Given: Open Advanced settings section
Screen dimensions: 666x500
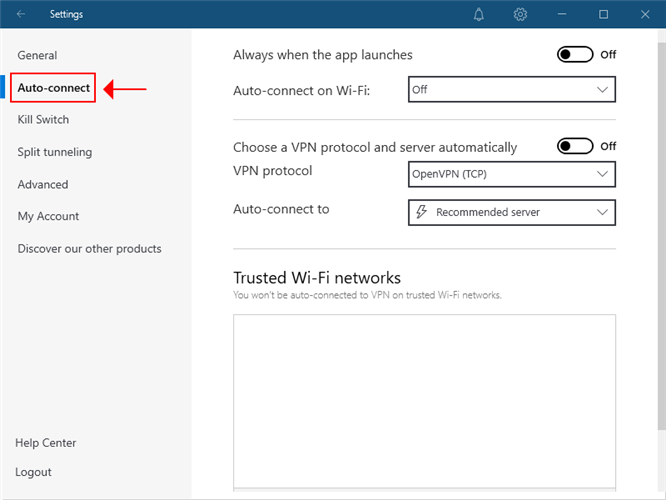Looking at the screenshot, I should (43, 184).
